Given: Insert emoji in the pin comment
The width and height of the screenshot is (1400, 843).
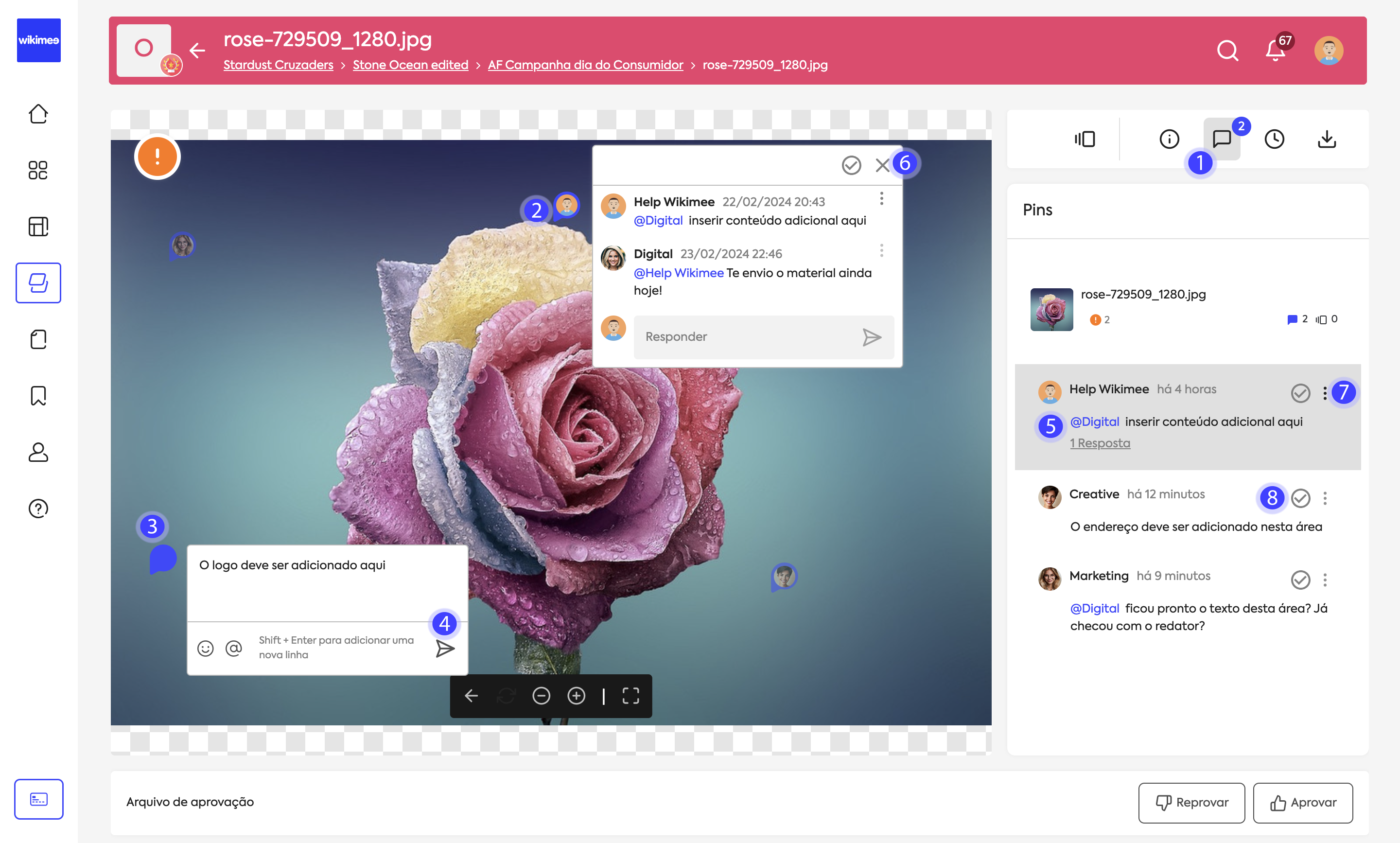Looking at the screenshot, I should coord(205,648).
